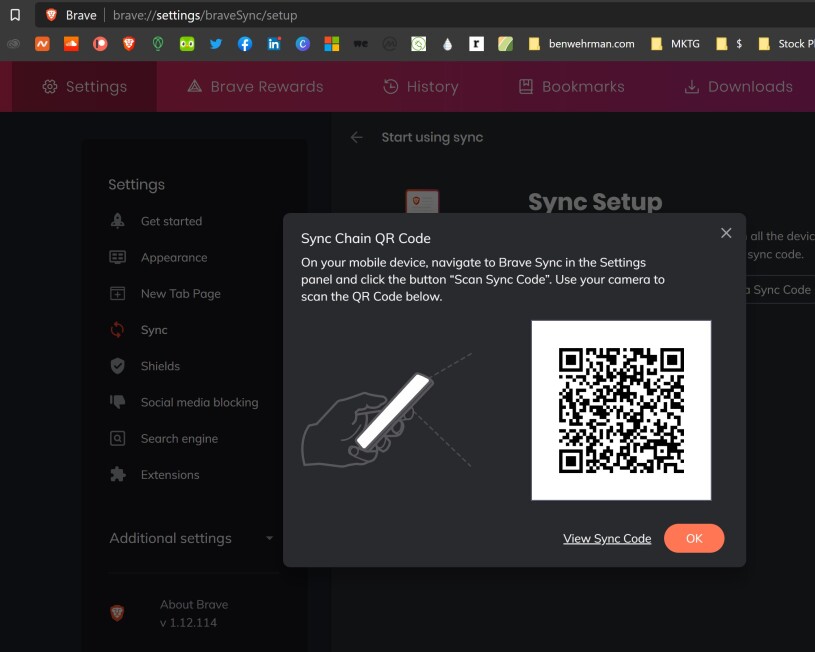Close the Sync Chain QR Code dialog
This screenshot has width=815, height=652.
pos(726,233)
